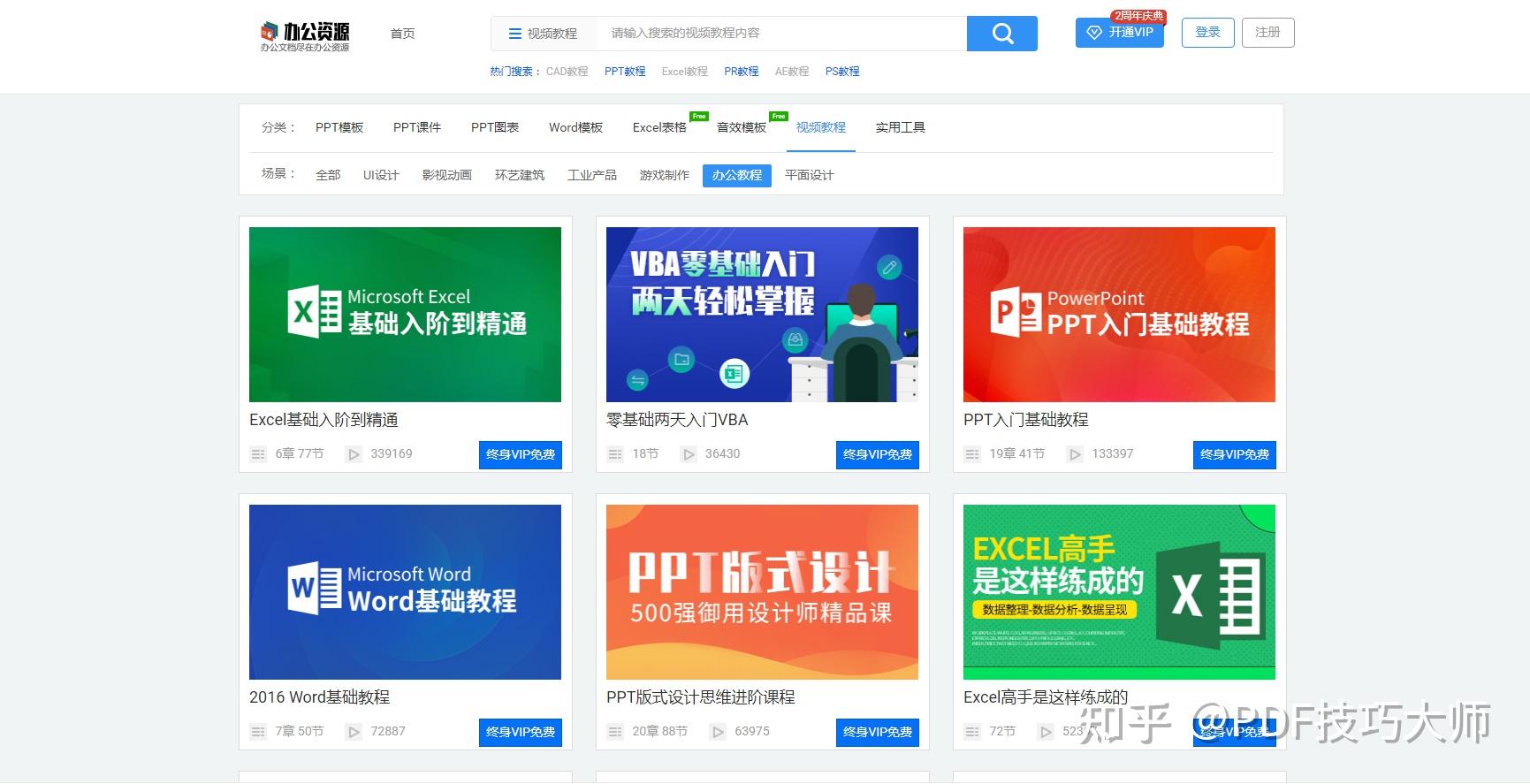This screenshot has width=1530, height=784.
Task: Click hot search link PR教程
Action: (742, 72)
